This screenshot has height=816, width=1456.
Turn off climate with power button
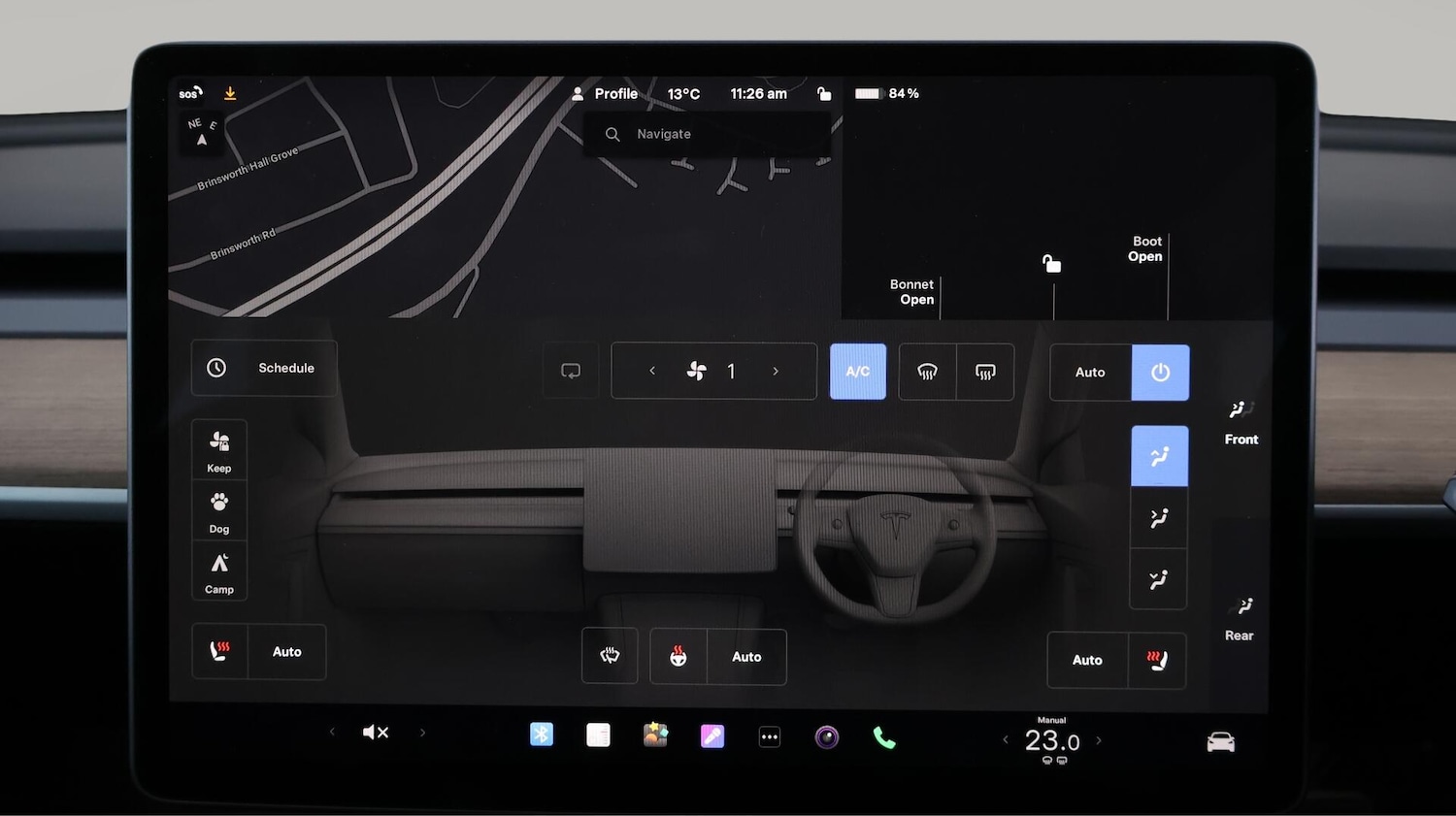tap(1160, 373)
